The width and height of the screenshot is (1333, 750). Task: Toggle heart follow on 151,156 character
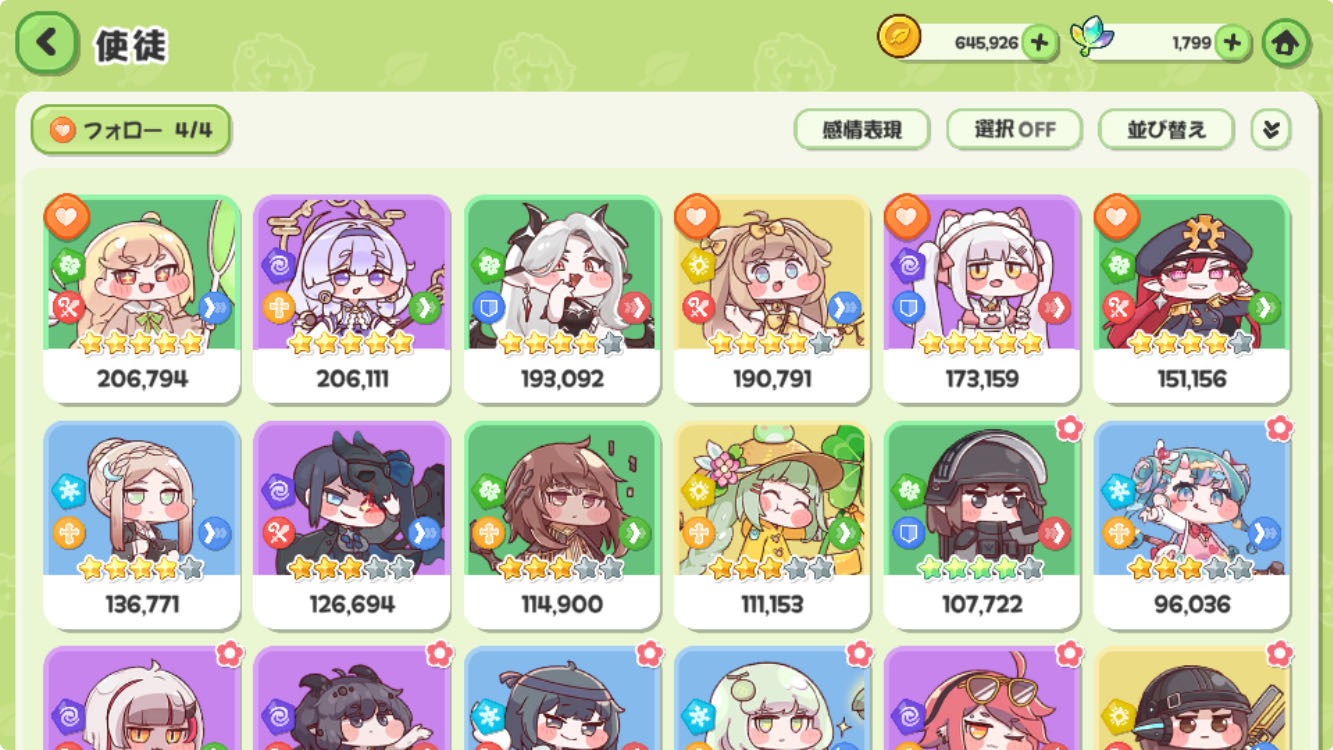tap(1117, 217)
